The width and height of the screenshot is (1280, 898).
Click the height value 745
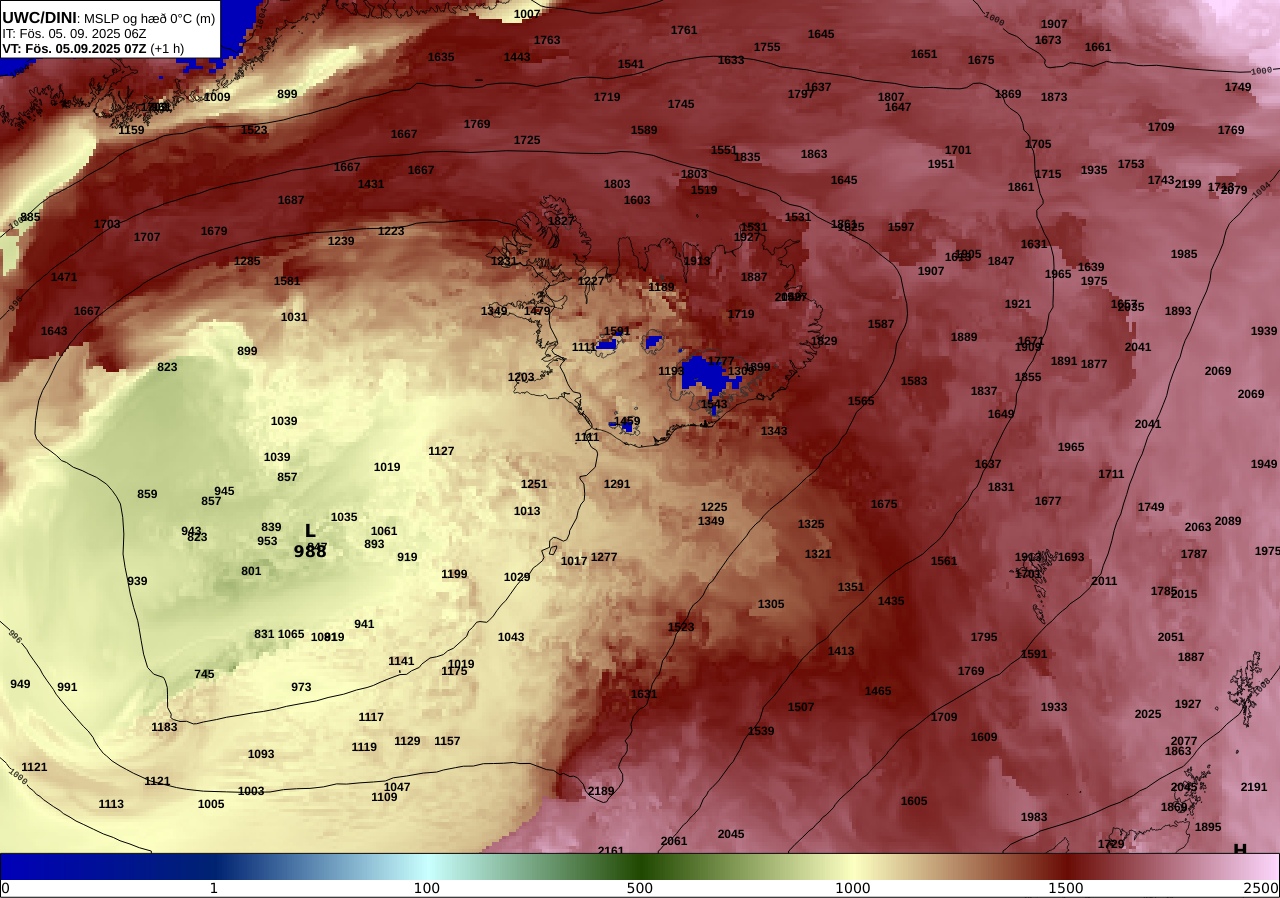204,674
